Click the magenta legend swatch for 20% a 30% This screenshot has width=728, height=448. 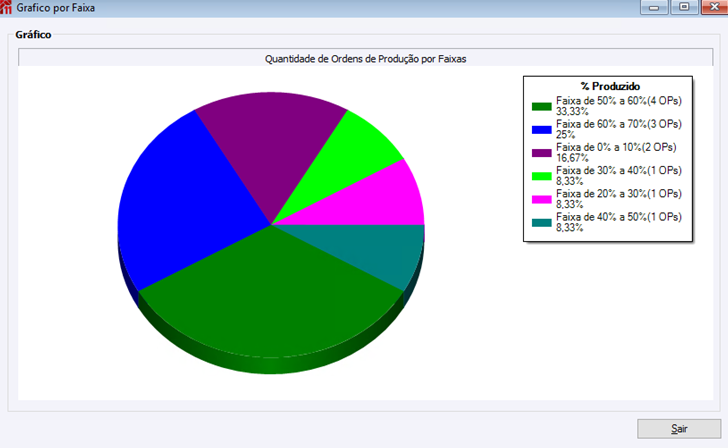(x=541, y=199)
